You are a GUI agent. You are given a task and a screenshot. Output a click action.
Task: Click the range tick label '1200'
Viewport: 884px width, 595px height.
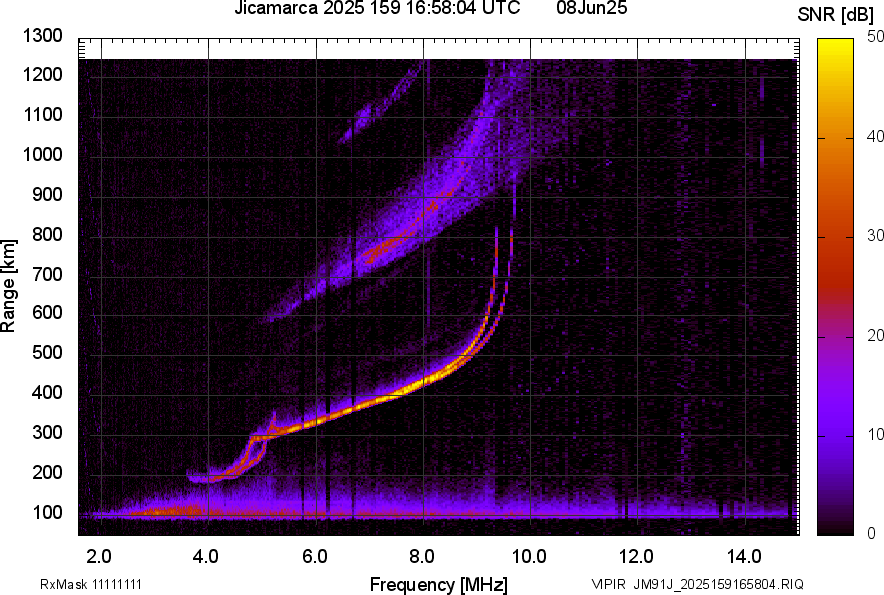(42, 74)
